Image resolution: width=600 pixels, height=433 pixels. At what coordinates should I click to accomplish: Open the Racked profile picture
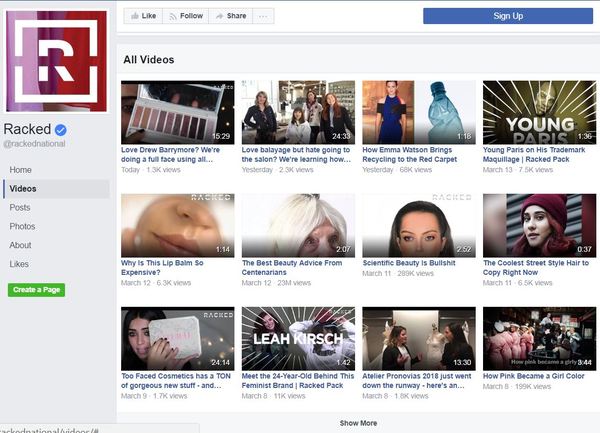coord(57,61)
